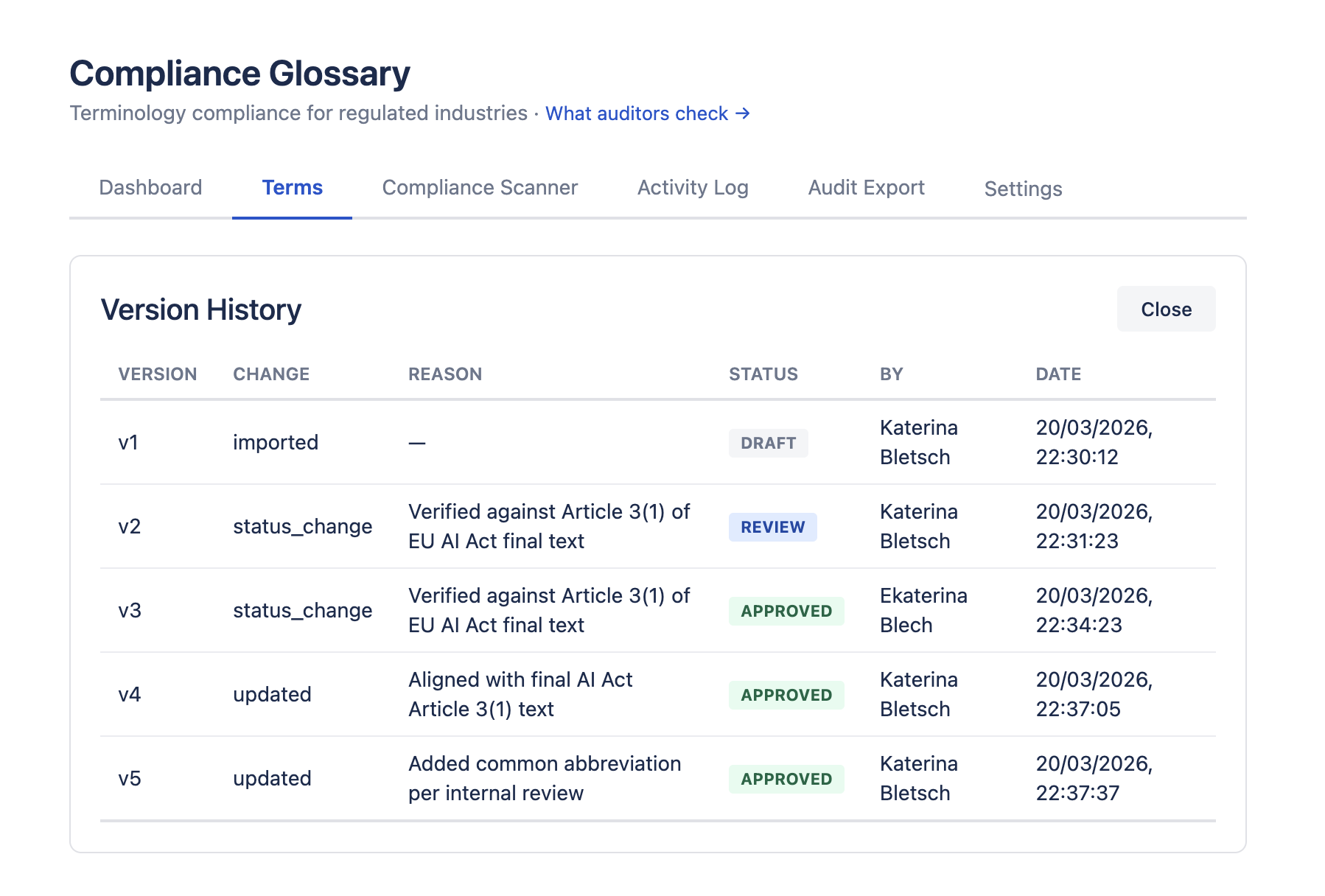Go to the Audit Export tab
The width and height of the screenshot is (1325, 896).
point(866,188)
